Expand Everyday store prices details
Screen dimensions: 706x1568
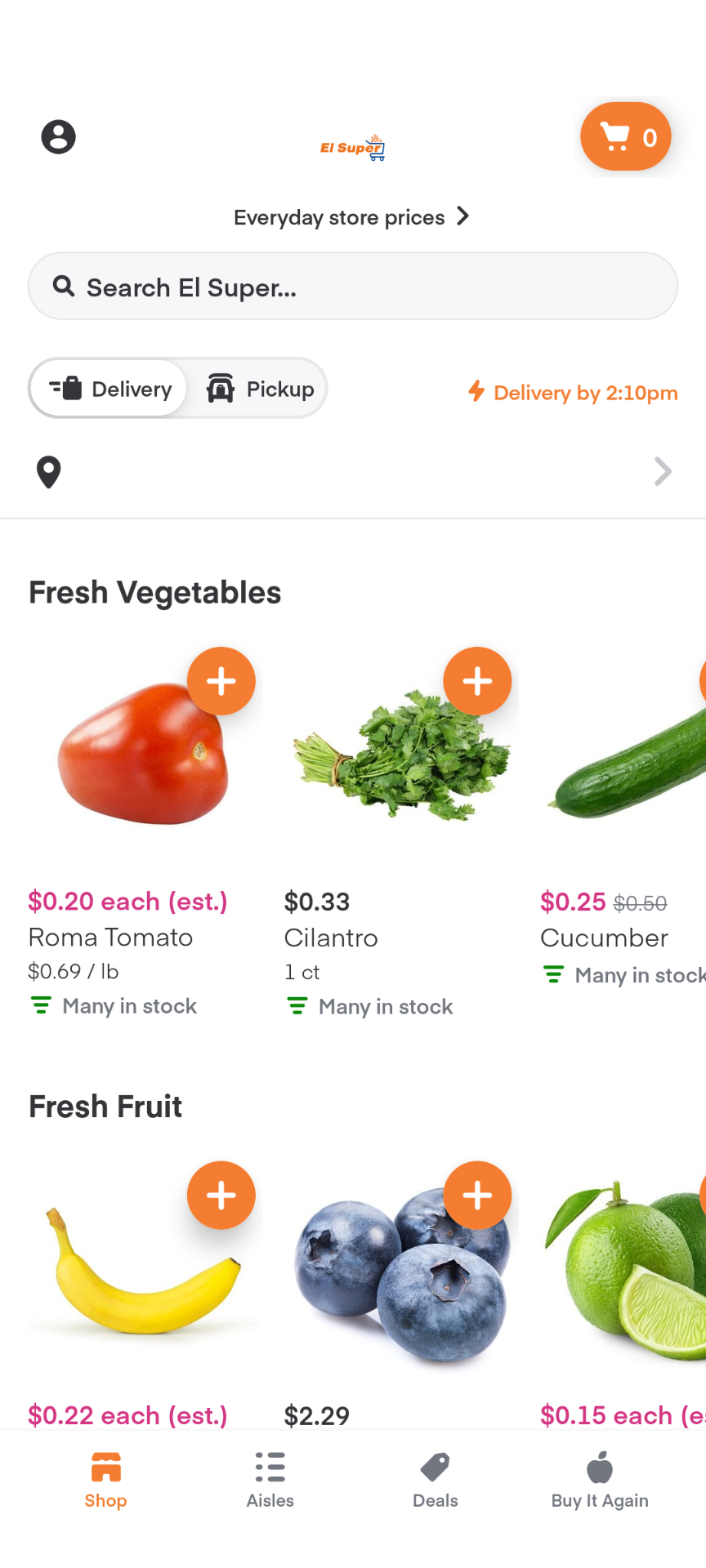click(351, 217)
